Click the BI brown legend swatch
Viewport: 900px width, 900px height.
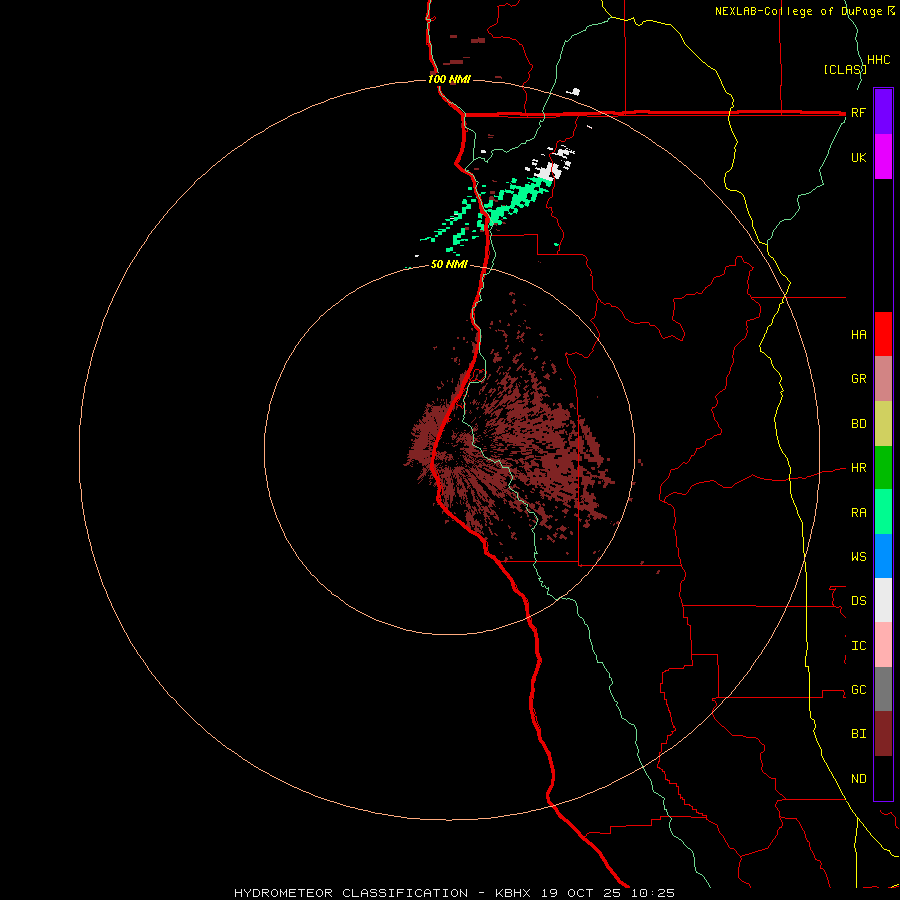tap(883, 734)
